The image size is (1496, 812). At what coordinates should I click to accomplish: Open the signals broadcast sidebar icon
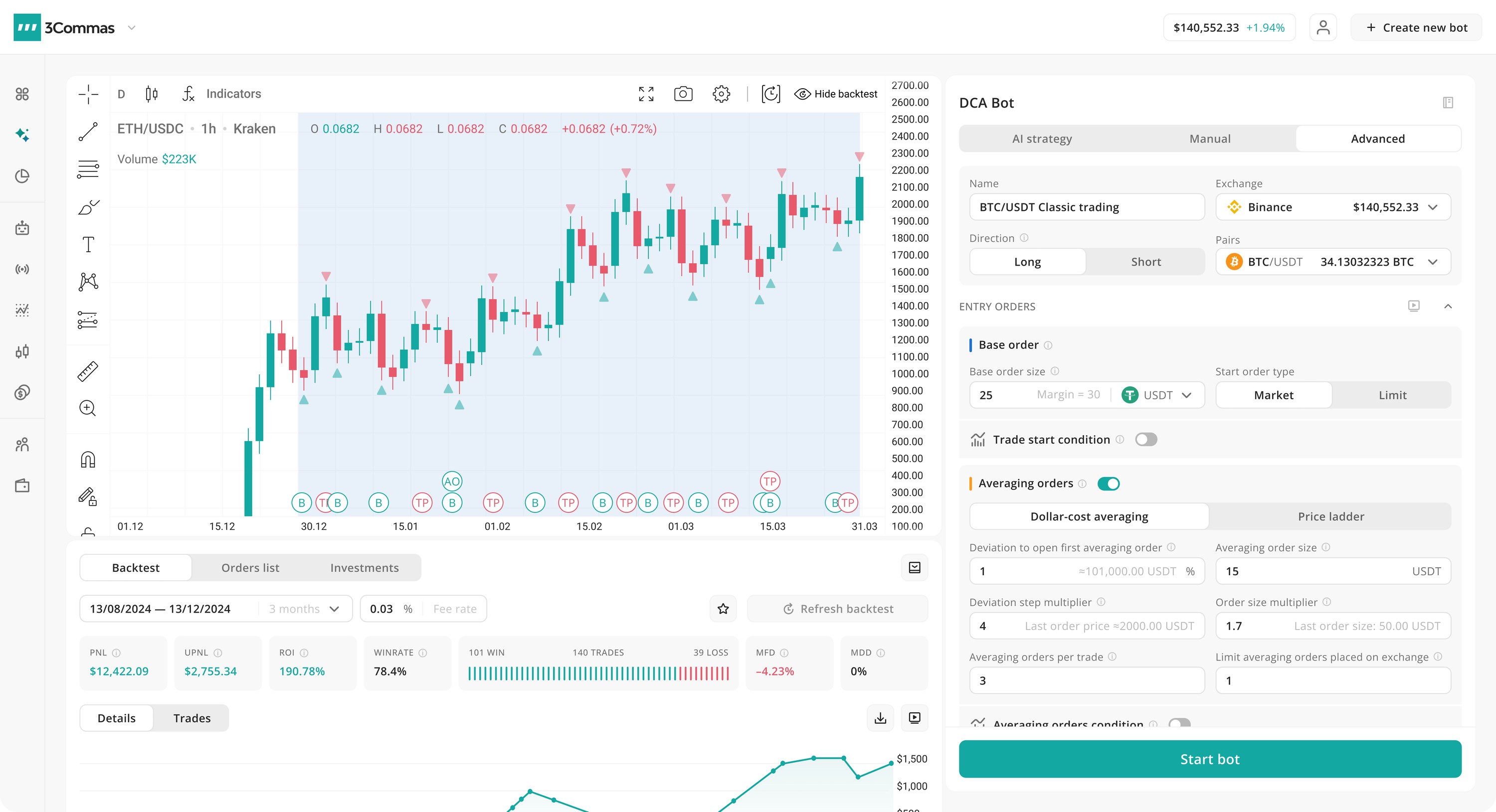(22, 269)
